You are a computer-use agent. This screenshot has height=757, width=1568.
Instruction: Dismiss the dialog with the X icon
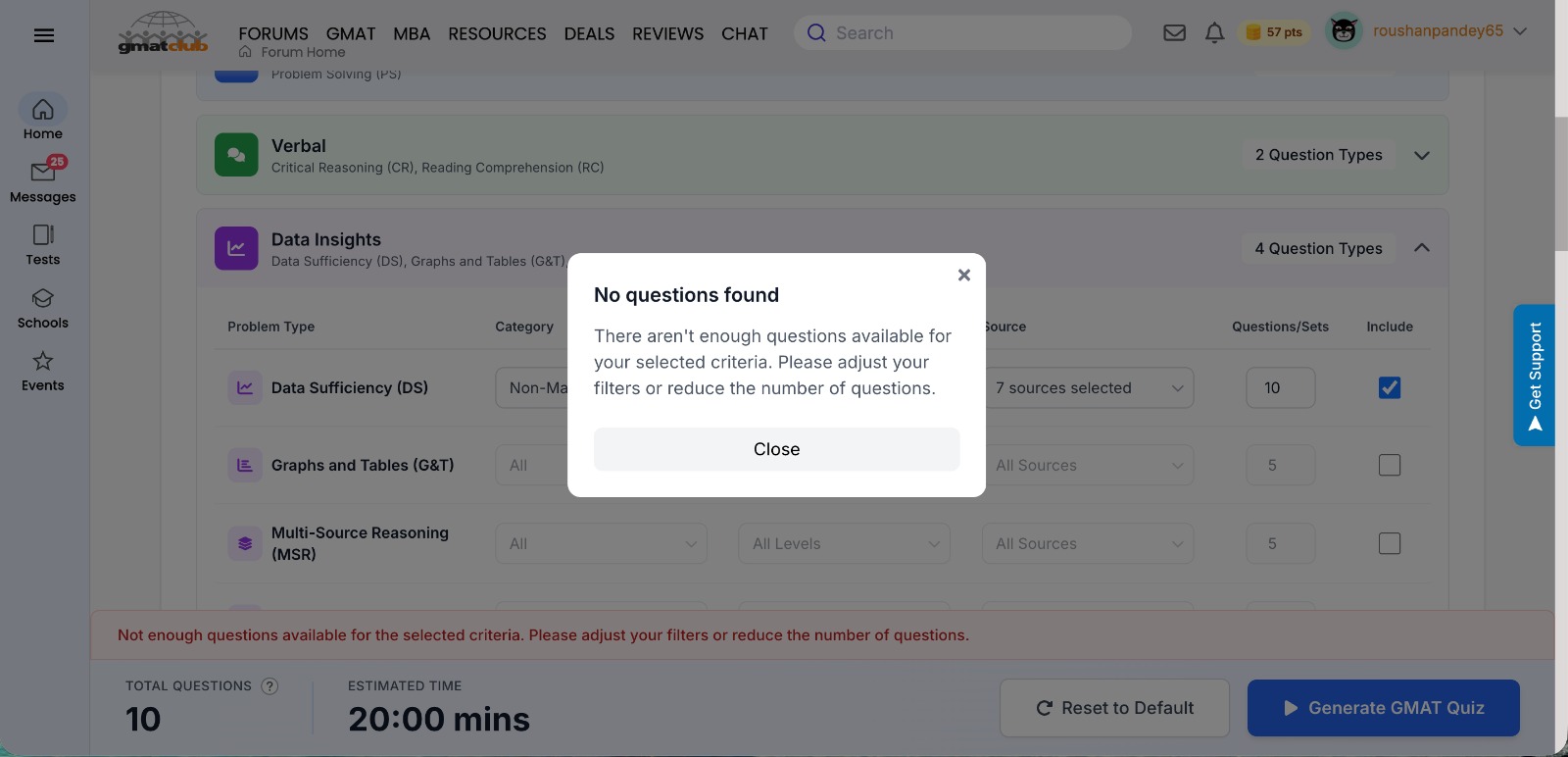964,275
